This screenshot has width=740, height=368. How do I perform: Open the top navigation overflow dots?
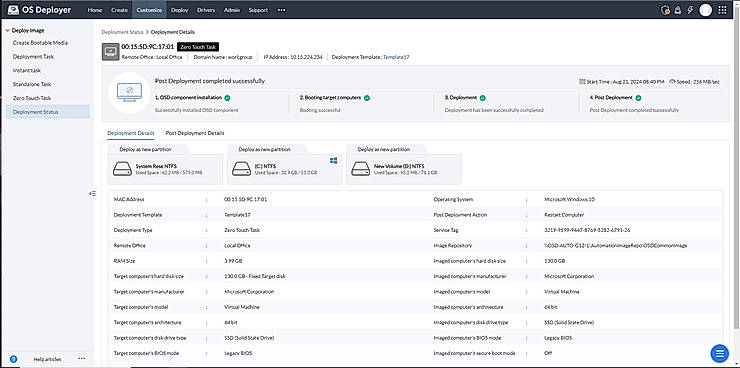[281, 10]
